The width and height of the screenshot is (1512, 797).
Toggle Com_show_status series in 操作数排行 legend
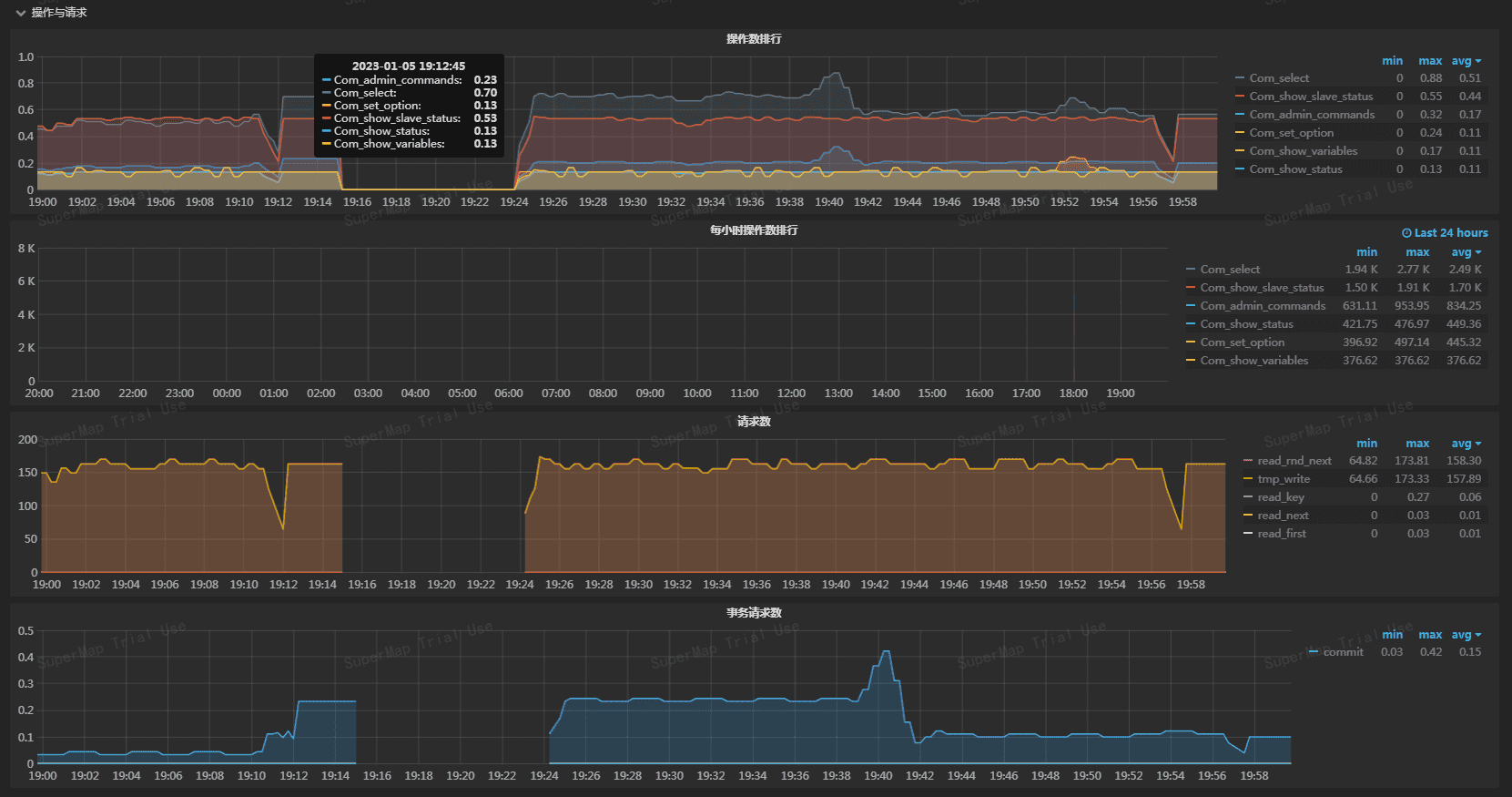[1295, 169]
